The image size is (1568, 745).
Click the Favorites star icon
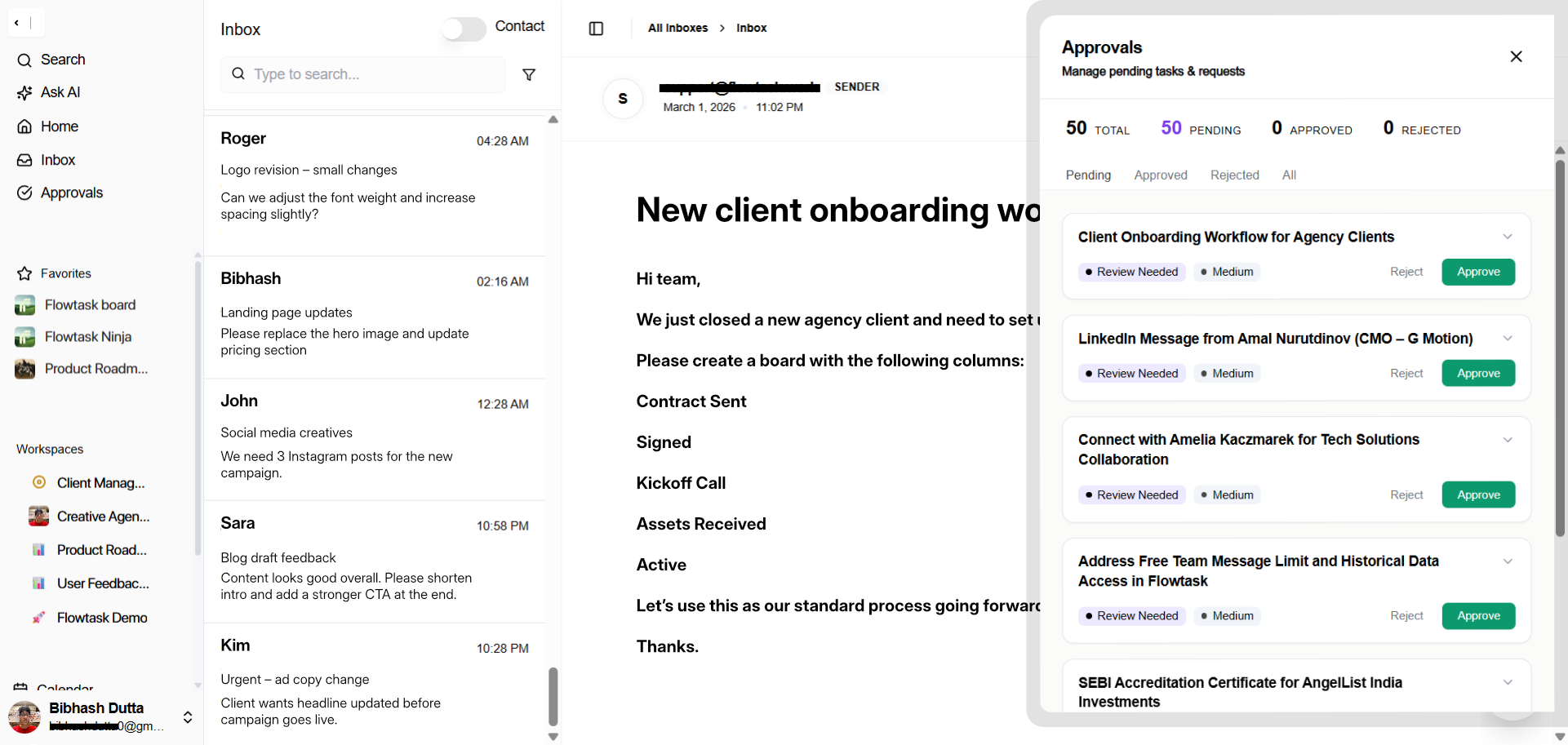click(24, 273)
